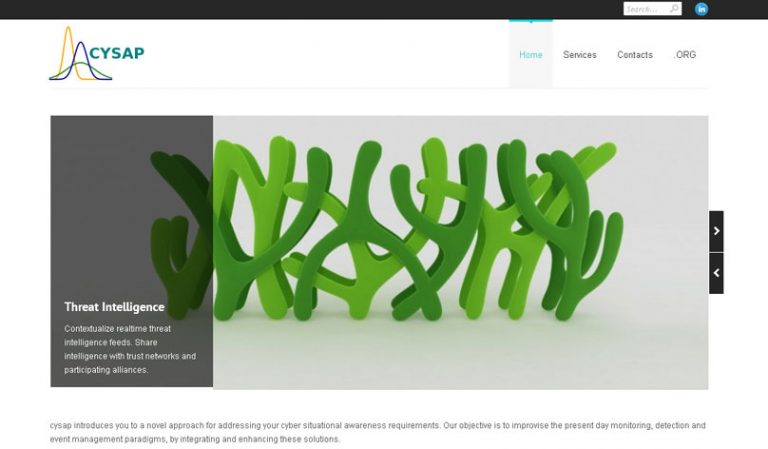This screenshot has height=449, width=768.
Task: Focus the Search text field
Action: pyautogui.click(x=647, y=9)
